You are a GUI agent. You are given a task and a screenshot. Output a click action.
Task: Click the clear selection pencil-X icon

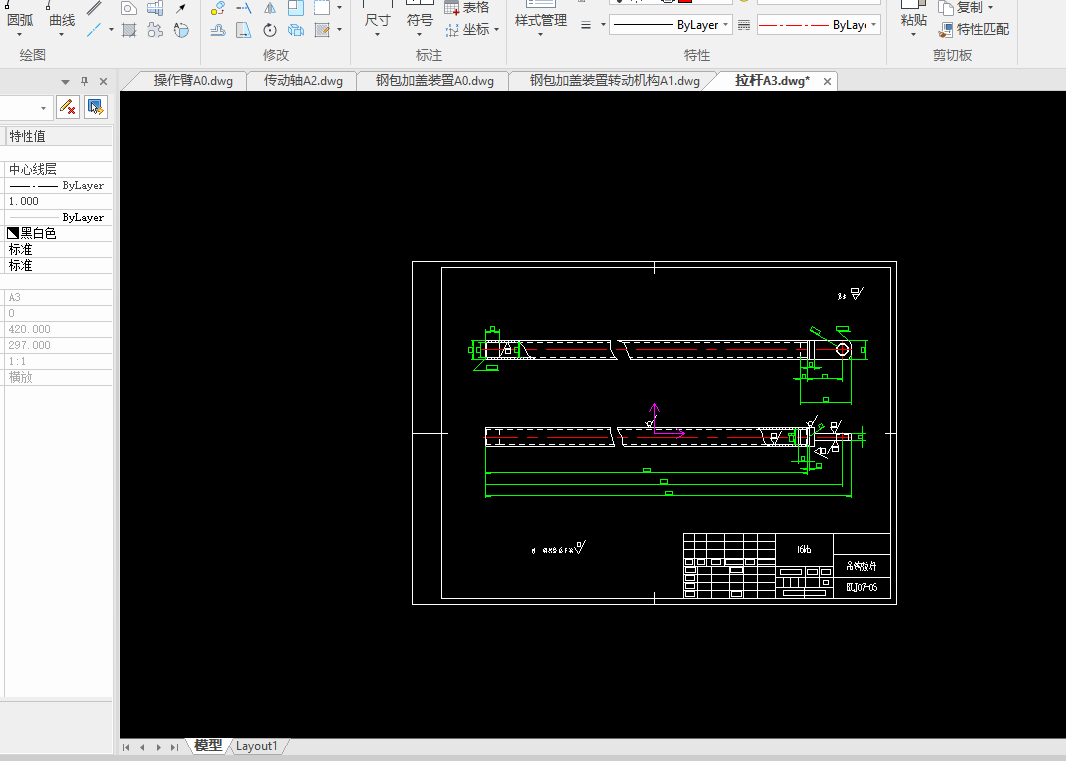click(67, 107)
